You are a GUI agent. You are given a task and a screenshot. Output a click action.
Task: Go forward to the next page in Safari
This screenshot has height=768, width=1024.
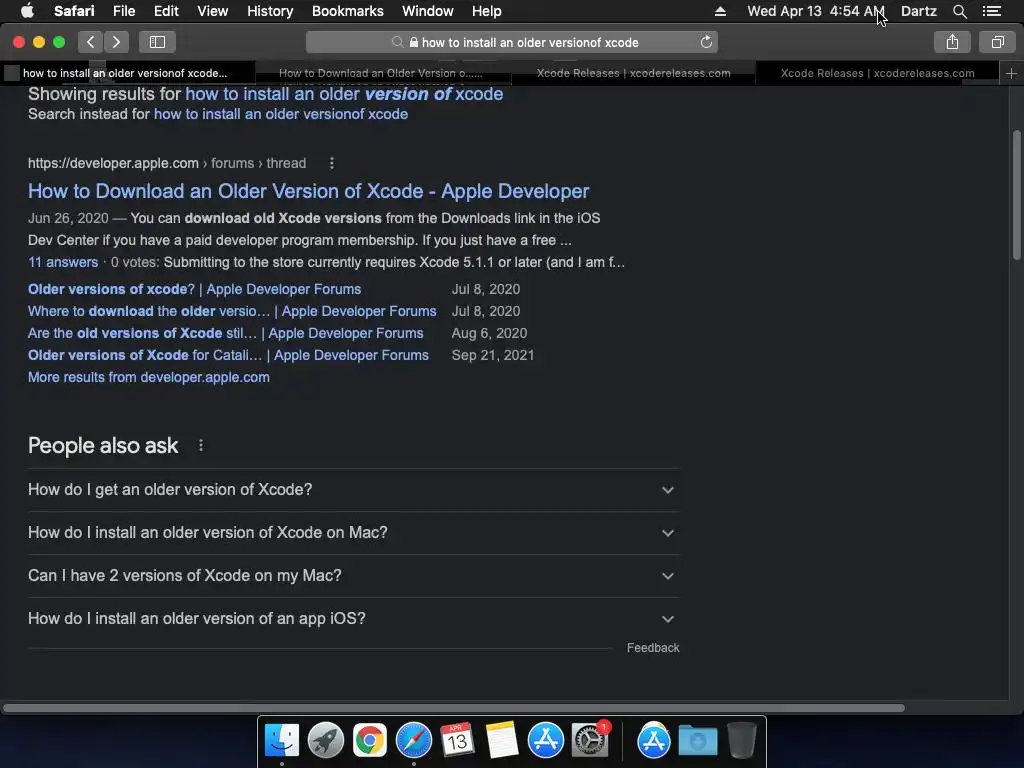tap(116, 42)
